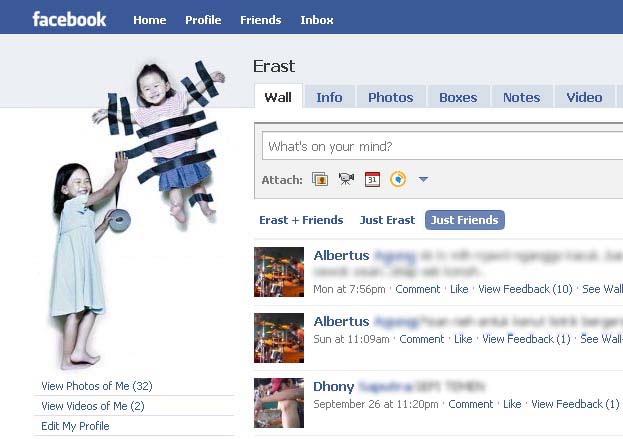The image size is (623, 439).
Task: Attach a photo using the photo icon
Action: tap(320, 179)
